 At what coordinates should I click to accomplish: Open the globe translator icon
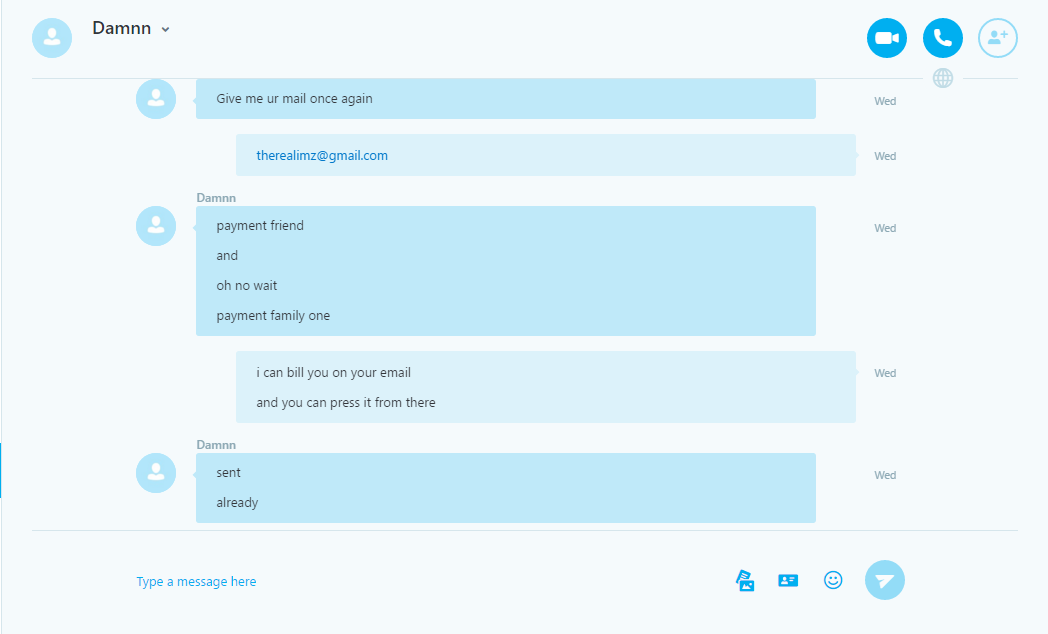point(942,78)
